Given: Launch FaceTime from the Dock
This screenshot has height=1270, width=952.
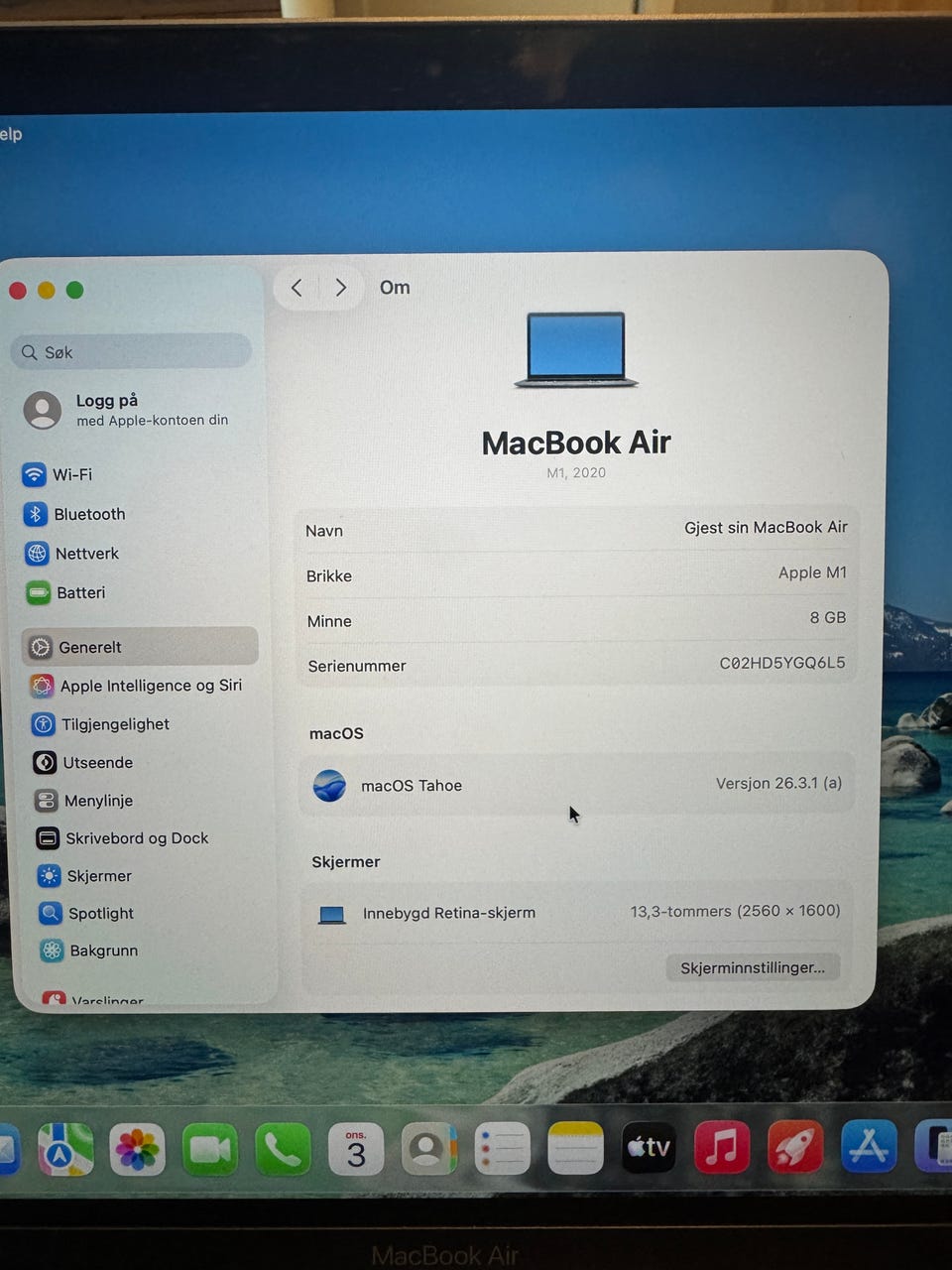Looking at the screenshot, I should coord(209,1150).
